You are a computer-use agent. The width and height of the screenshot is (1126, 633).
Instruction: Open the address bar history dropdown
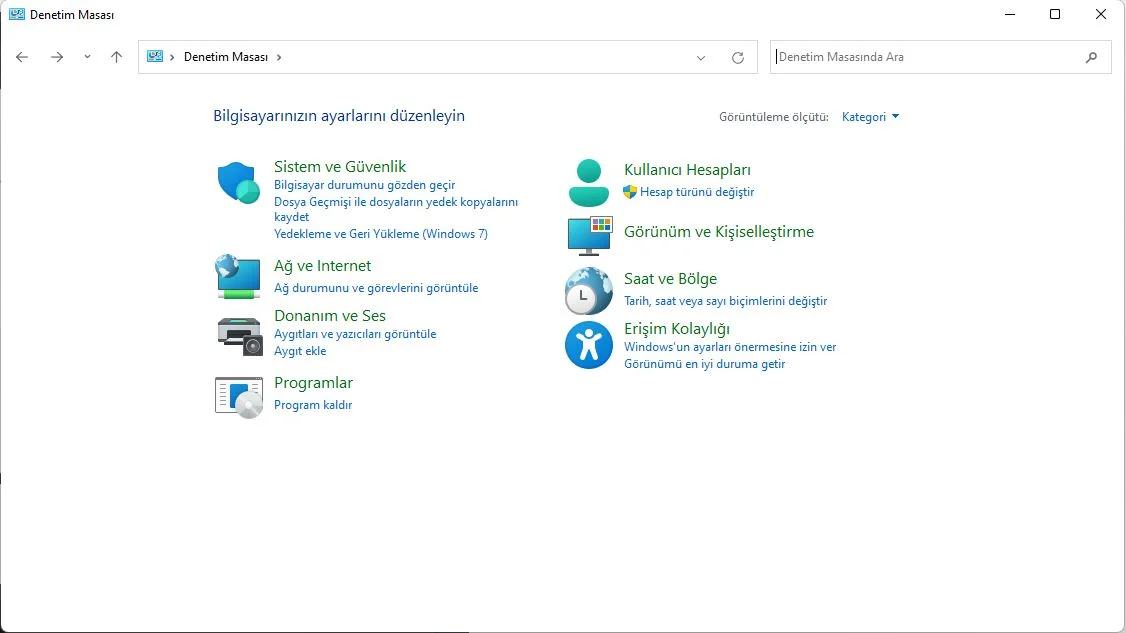[701, 57]
